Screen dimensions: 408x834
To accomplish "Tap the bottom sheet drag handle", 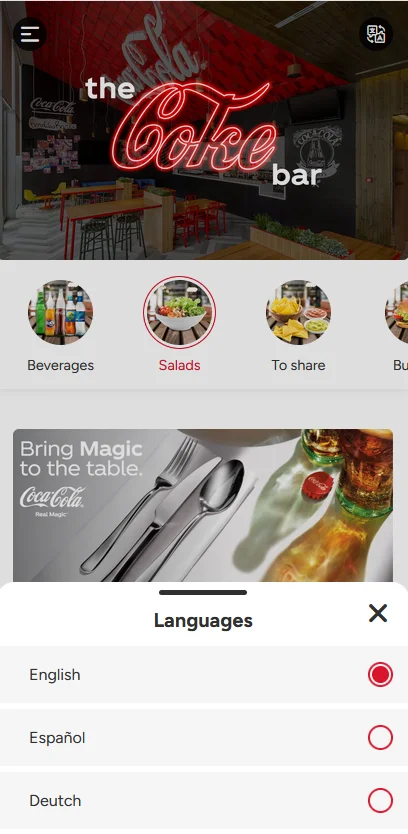I will [203, 593].
